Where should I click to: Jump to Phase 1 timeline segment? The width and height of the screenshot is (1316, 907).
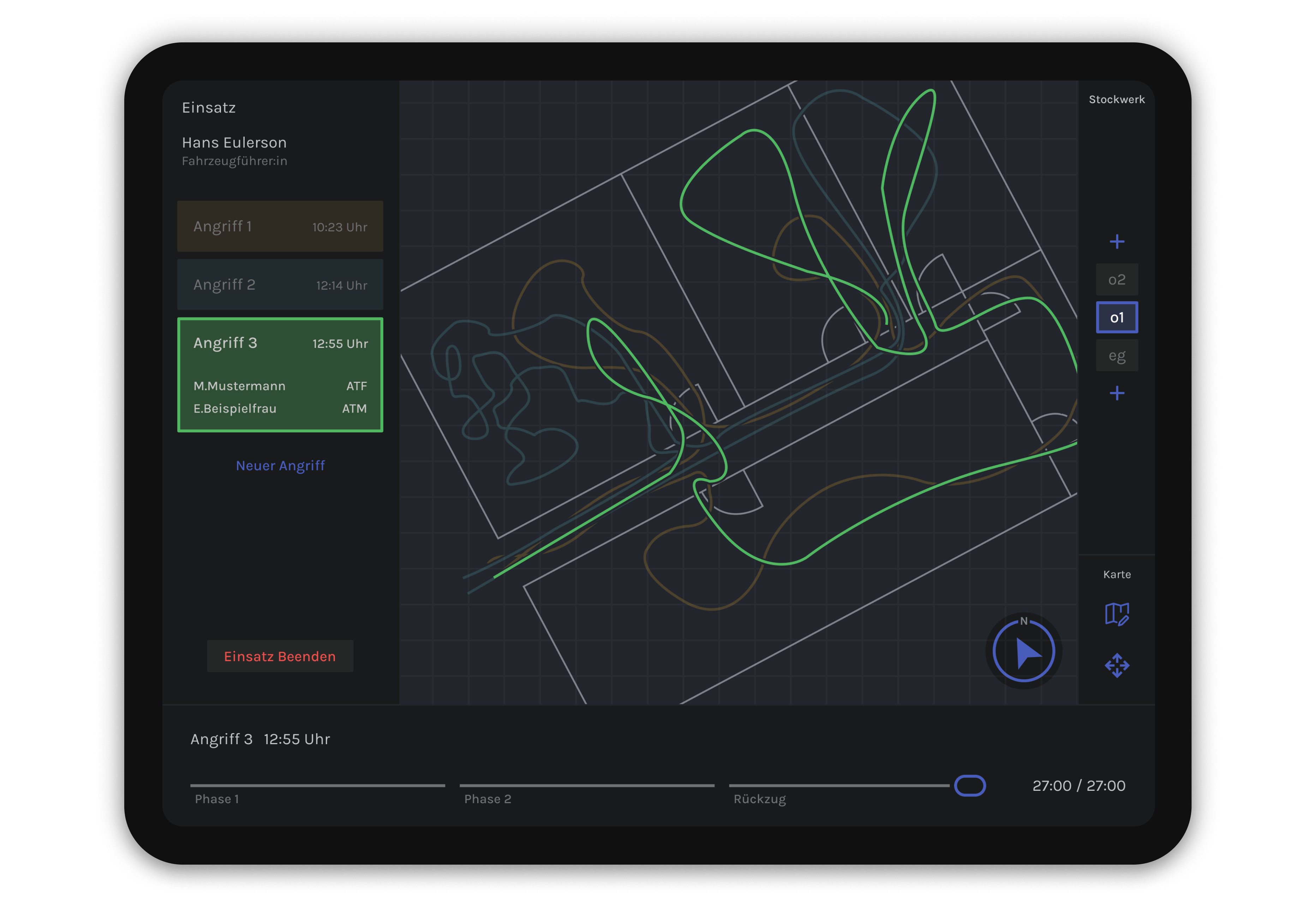pyautogui.click(x=317, y=786)
